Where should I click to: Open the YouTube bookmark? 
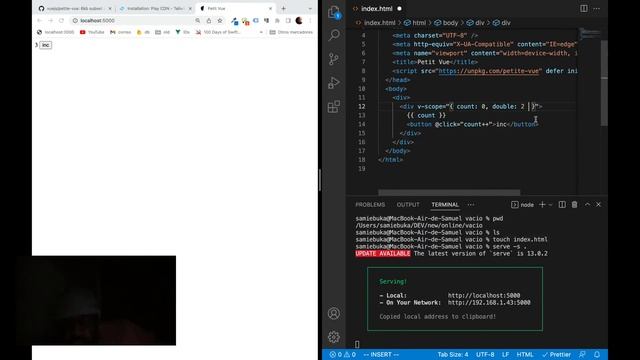coord(92,32)
